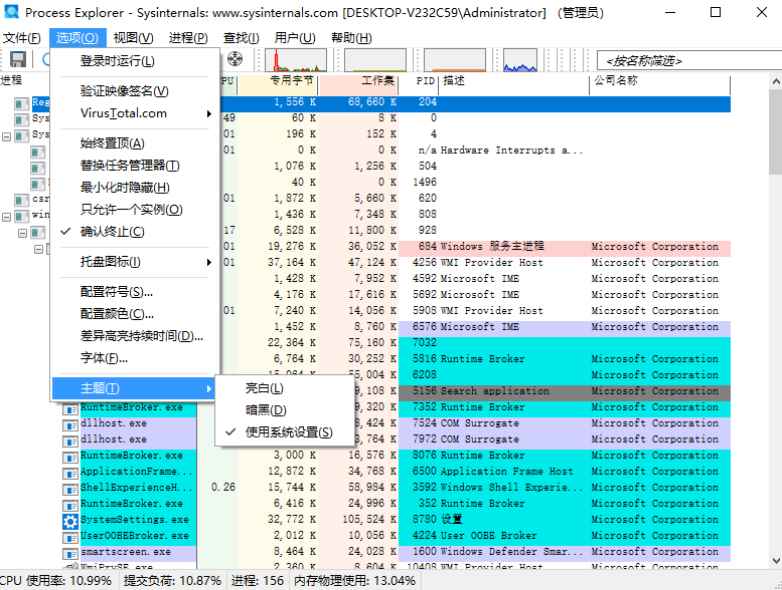Select the SystemSettings.exe process row
782x590 pixels.
click(396, 520)
